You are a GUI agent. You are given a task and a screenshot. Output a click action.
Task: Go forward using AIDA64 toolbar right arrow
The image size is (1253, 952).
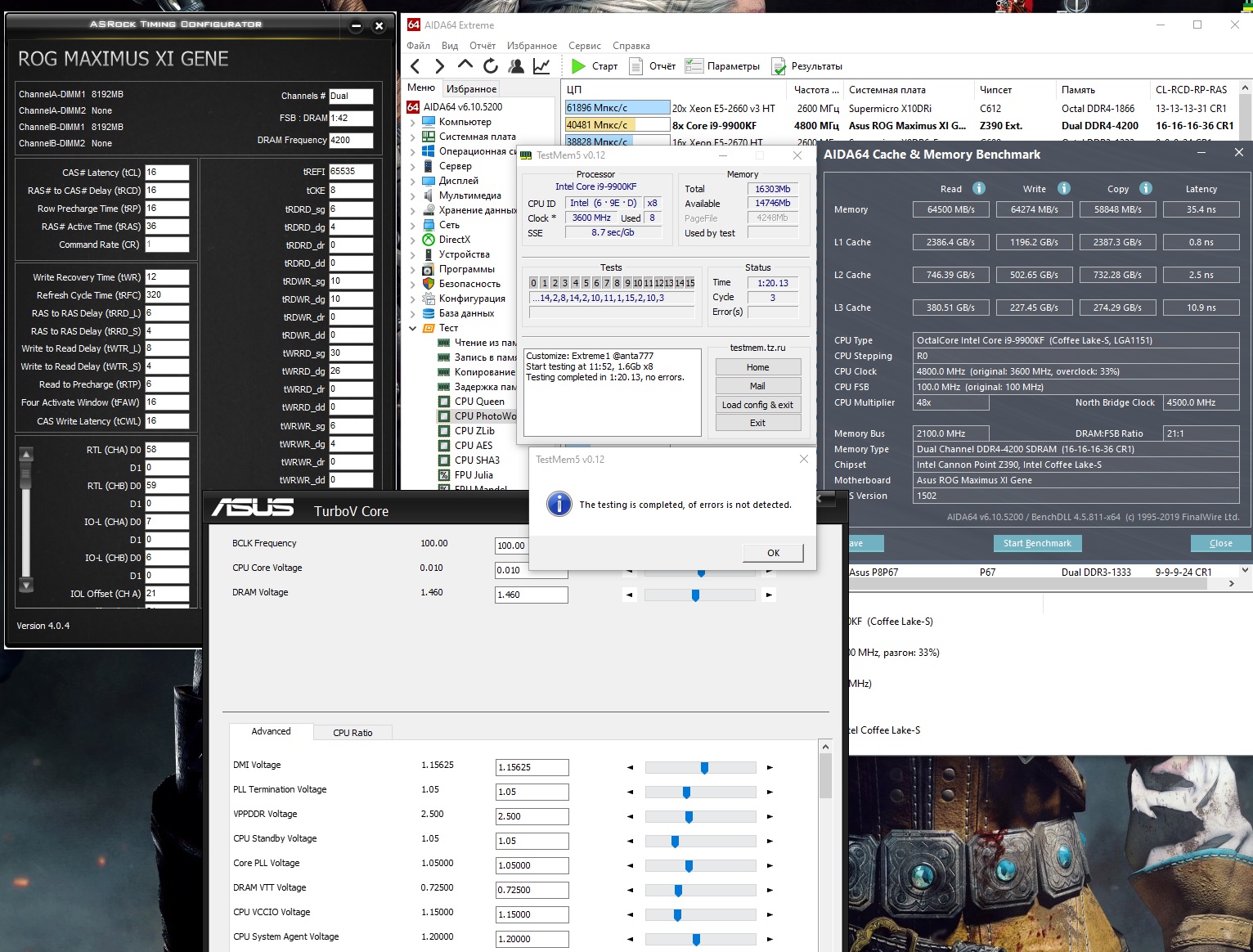(x=440, y=66)
